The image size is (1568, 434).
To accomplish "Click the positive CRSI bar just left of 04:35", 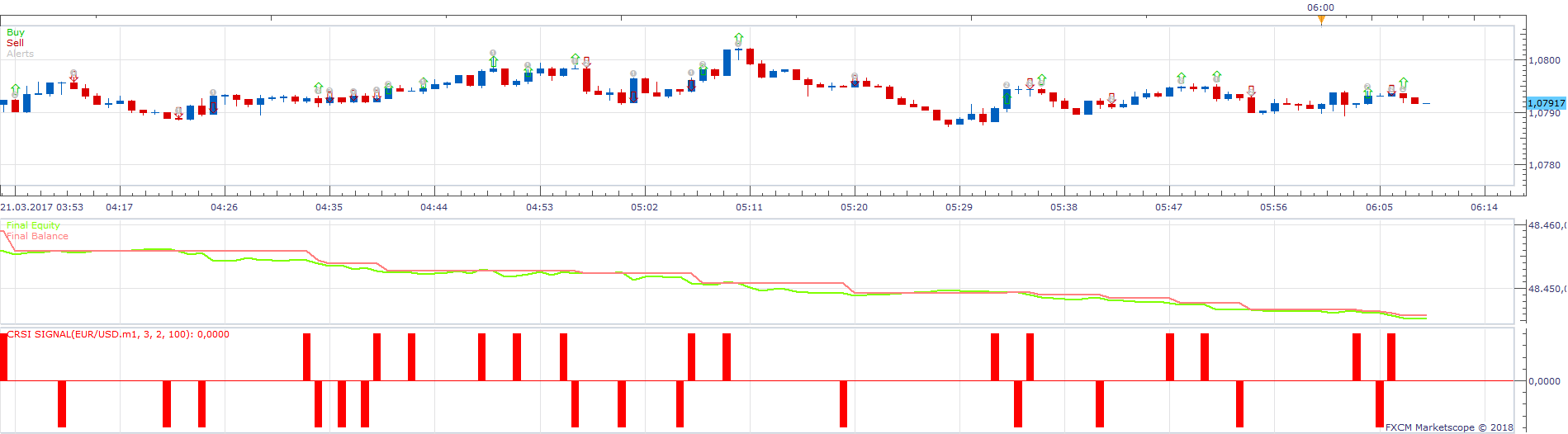I will coord(307,357).
